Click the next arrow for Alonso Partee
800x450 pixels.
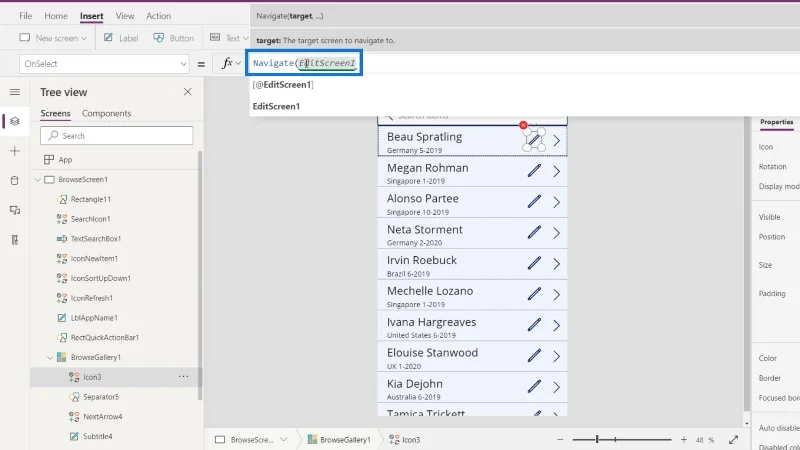point(557,202)
